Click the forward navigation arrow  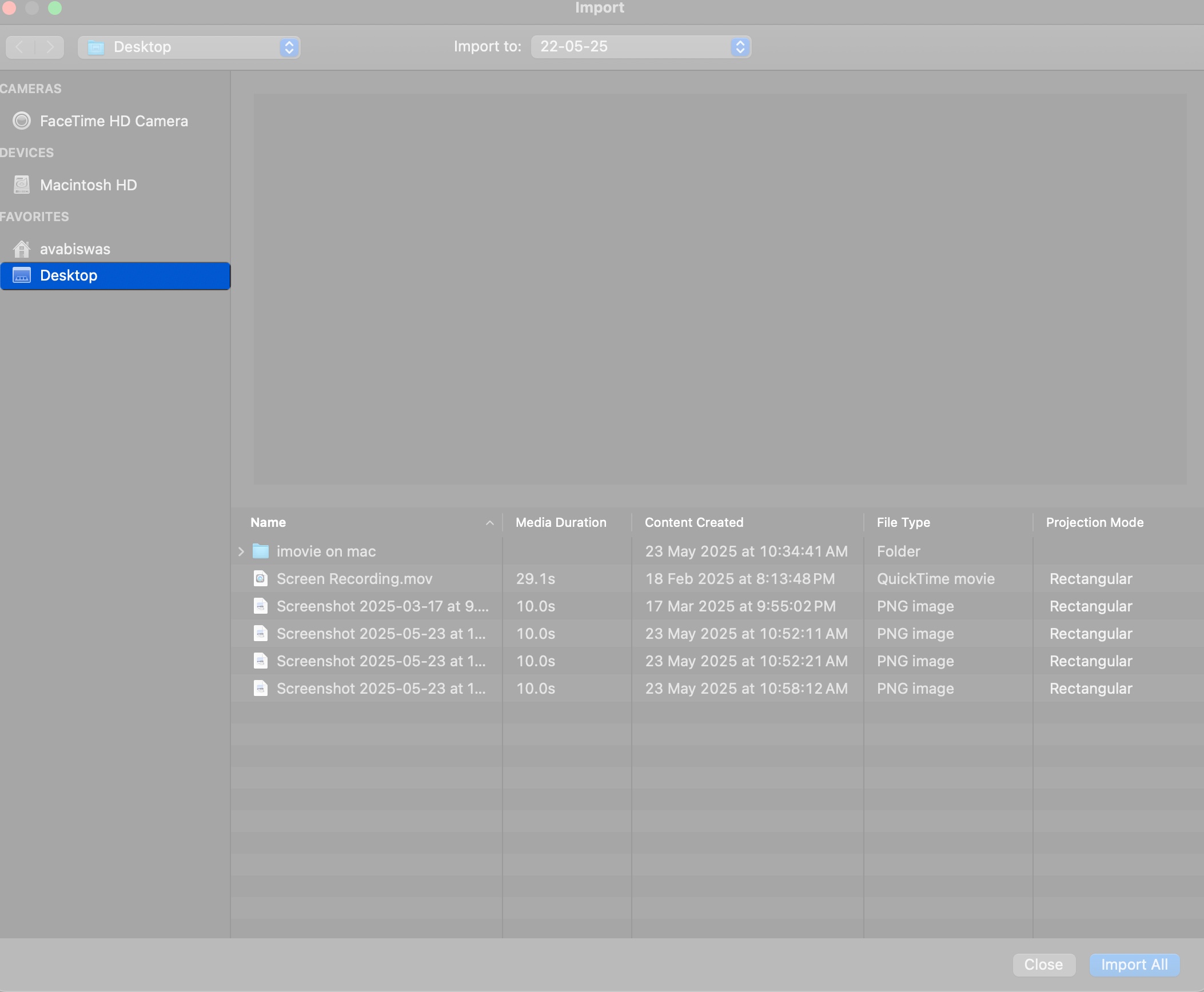click(50, 47)
